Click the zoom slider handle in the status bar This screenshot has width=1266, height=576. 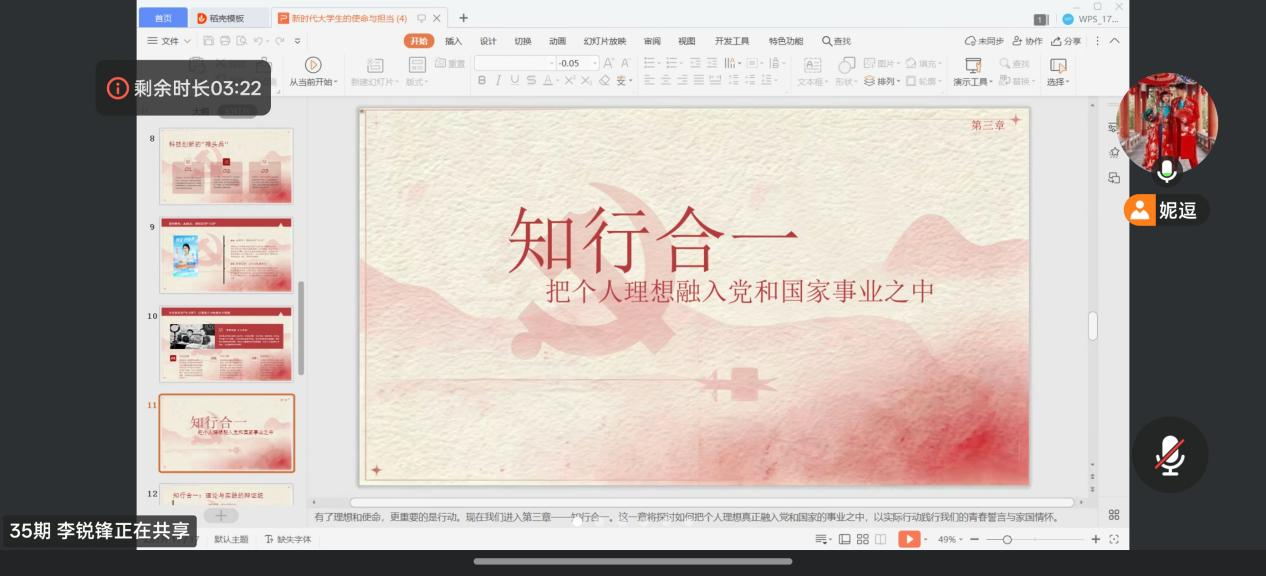click(1007, 539)
